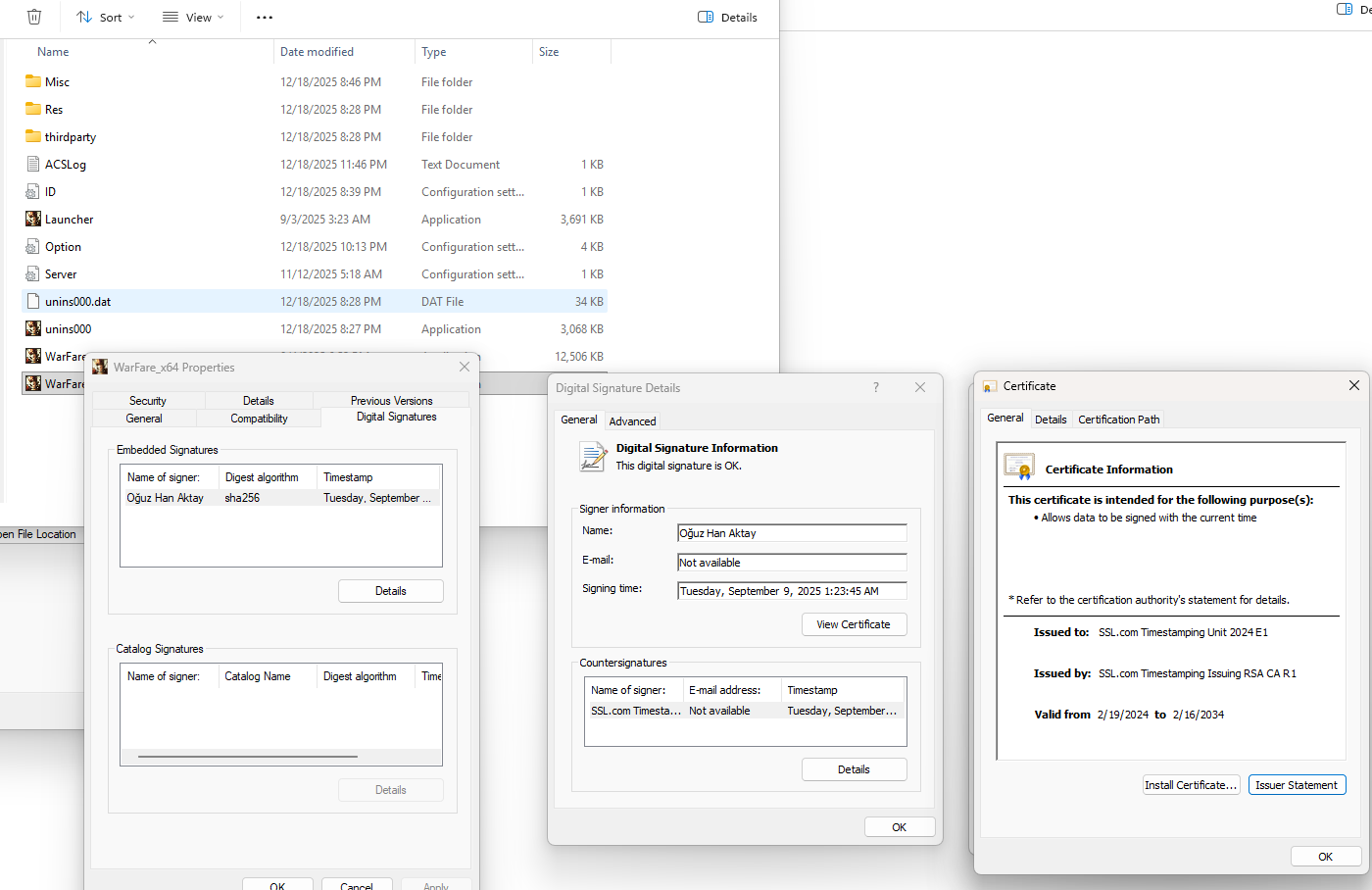Screen dimensions: 1372x890
Task: Click the Open File Location context item
Action: click(39, 534)
